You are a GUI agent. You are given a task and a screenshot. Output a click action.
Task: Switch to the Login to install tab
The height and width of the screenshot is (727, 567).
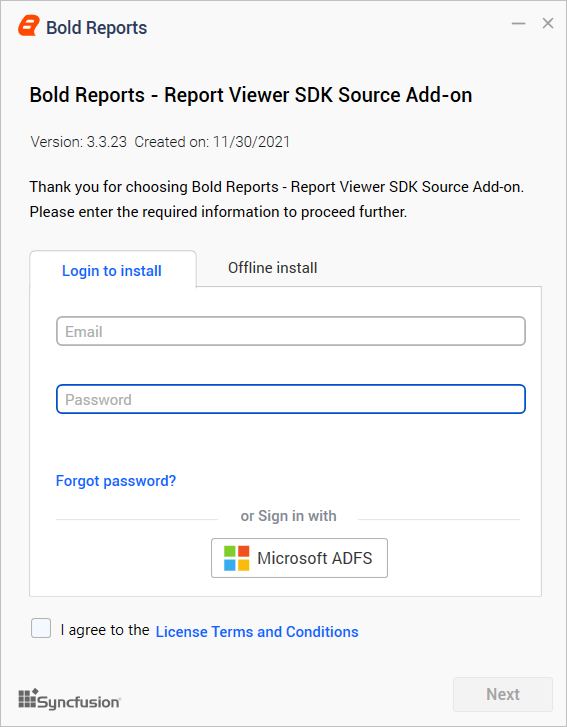(113, 270)
